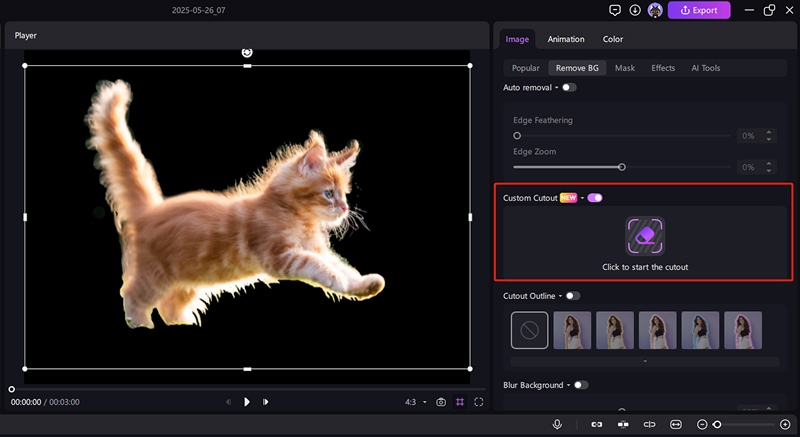Viewport: 800px width, 437px height.
Task: Disable the Custom Cutout toggle
Action: pos(595,198)
